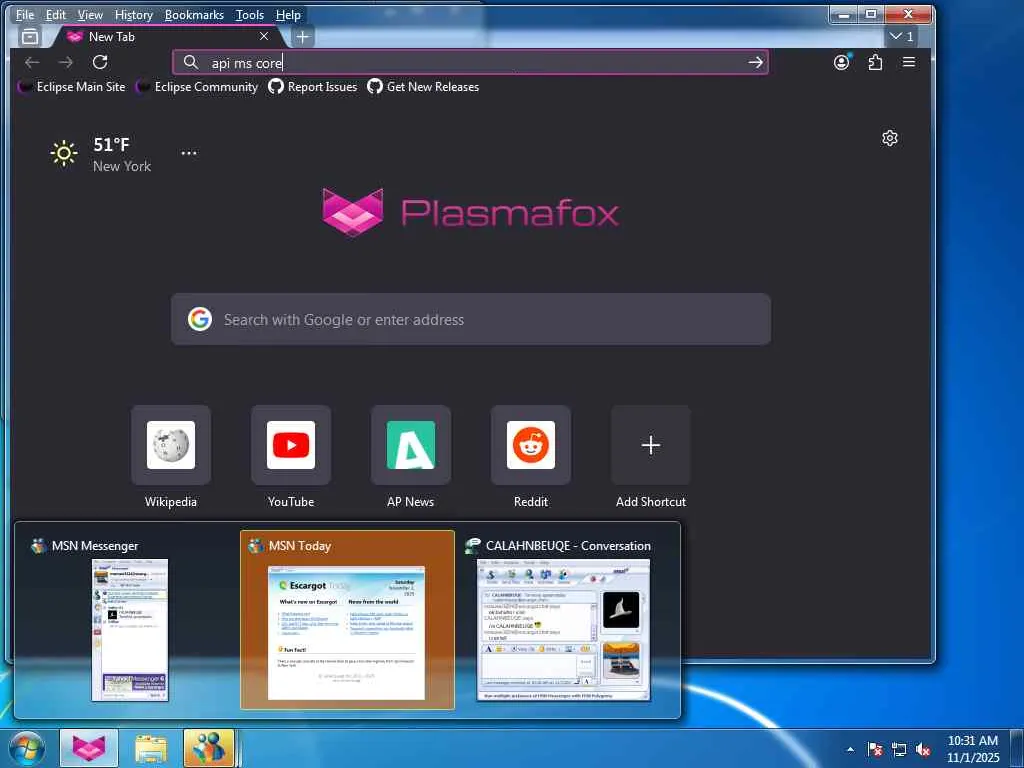1024x768 pixels.
Task: Open new tab personalize gear icon
Action: click(x=889, y=138)
